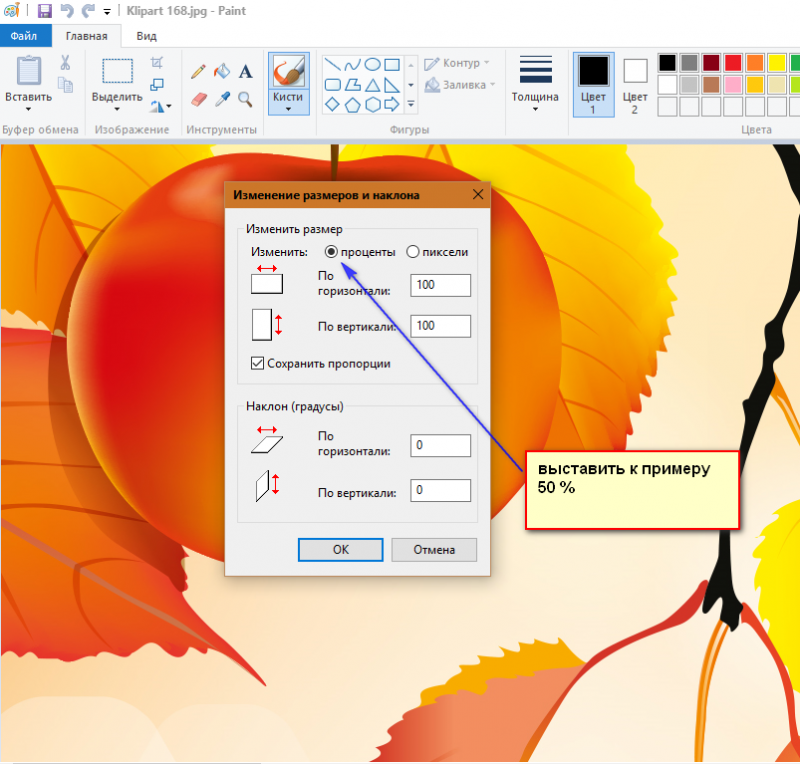The height and width of the screenshot is (764, 800).
Task: Select the Pencil tool
Action: [x=198, y=71]
